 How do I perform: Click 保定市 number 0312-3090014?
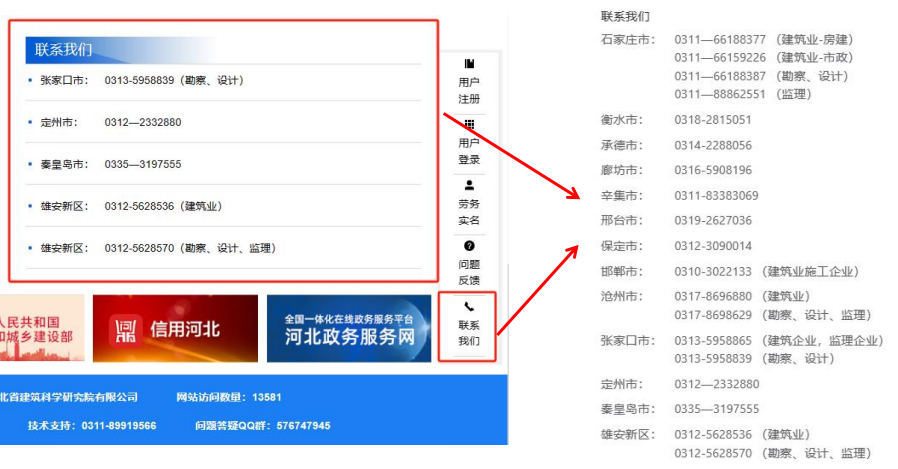pos(712,246)
